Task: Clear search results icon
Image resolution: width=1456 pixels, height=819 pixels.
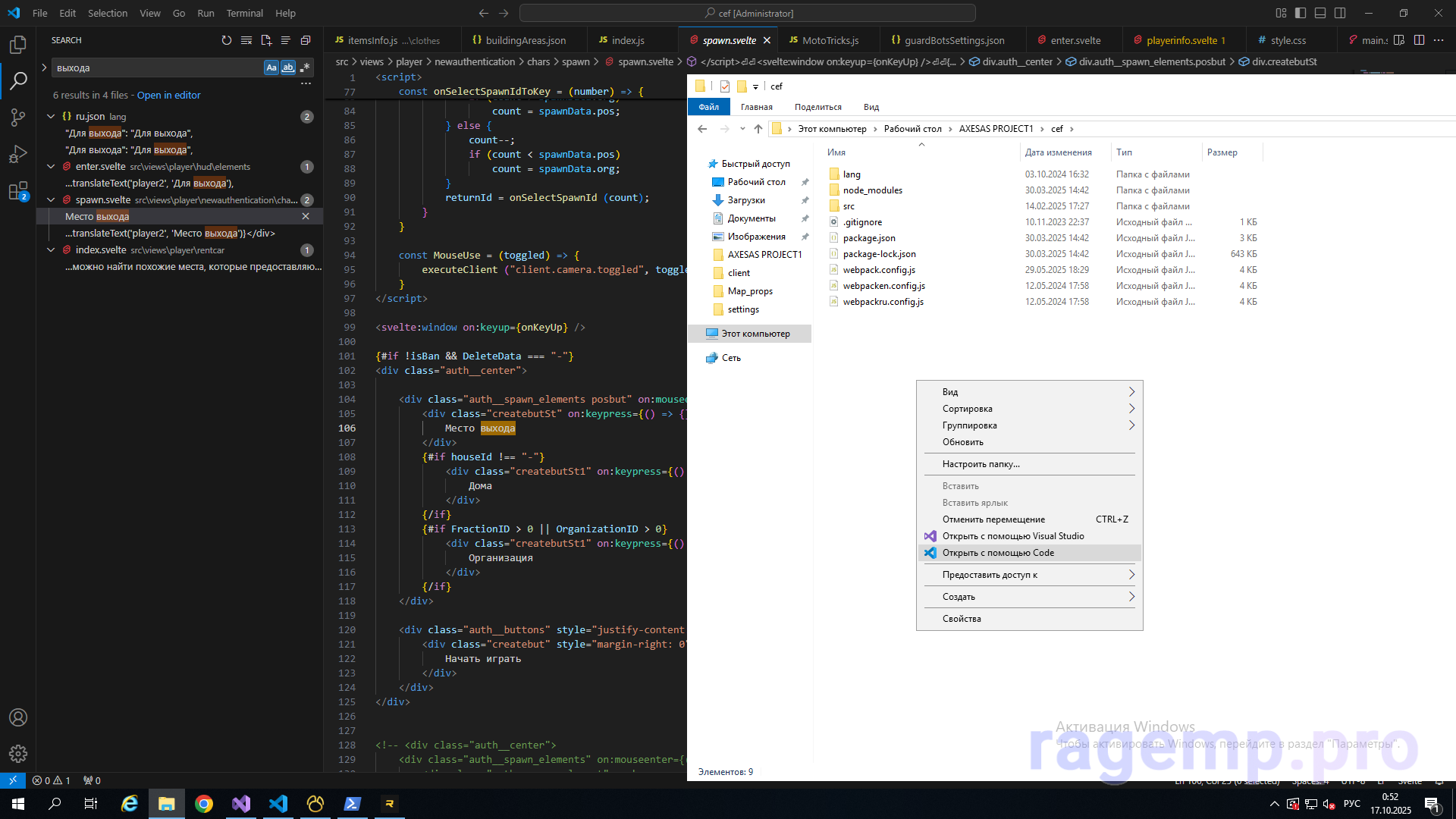Action: coord(246,40)
